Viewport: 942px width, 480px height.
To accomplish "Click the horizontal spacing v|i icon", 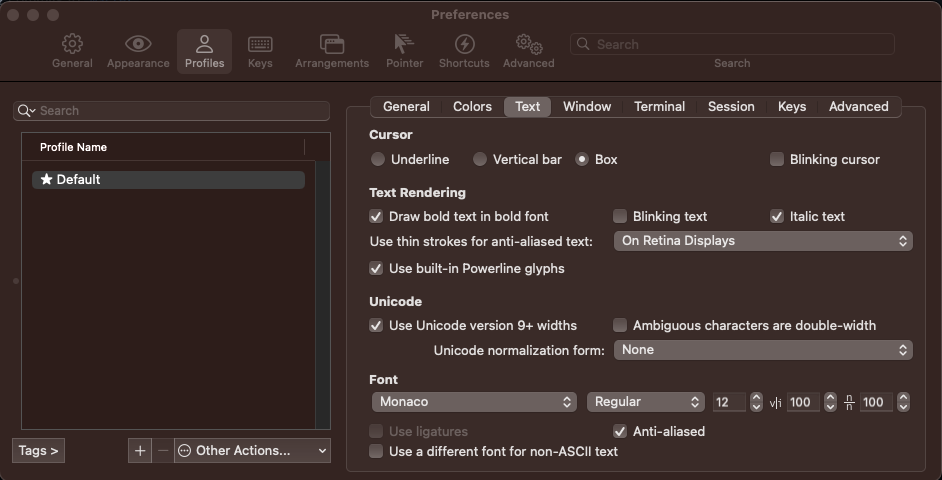I will tap(776, 403).
